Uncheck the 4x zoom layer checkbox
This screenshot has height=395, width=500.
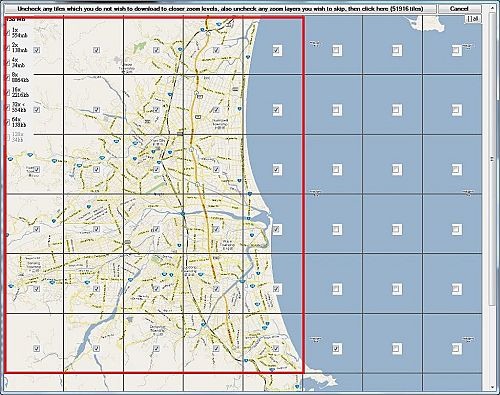coord(8,62)
